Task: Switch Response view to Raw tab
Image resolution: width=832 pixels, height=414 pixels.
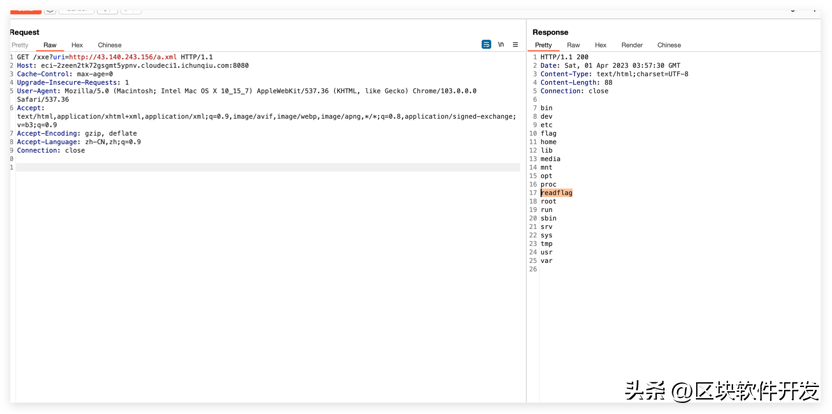Action: (x=573, y=45)
